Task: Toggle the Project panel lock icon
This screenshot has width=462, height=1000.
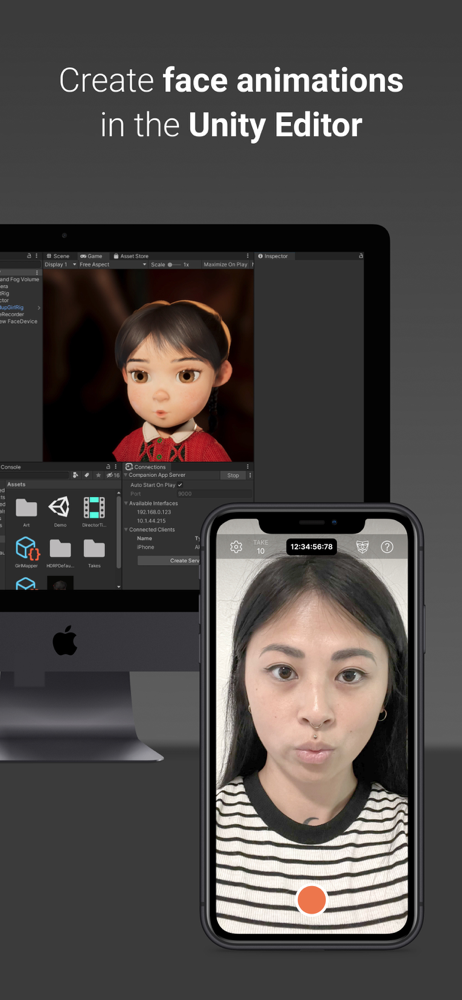Action: click(108, 467)
